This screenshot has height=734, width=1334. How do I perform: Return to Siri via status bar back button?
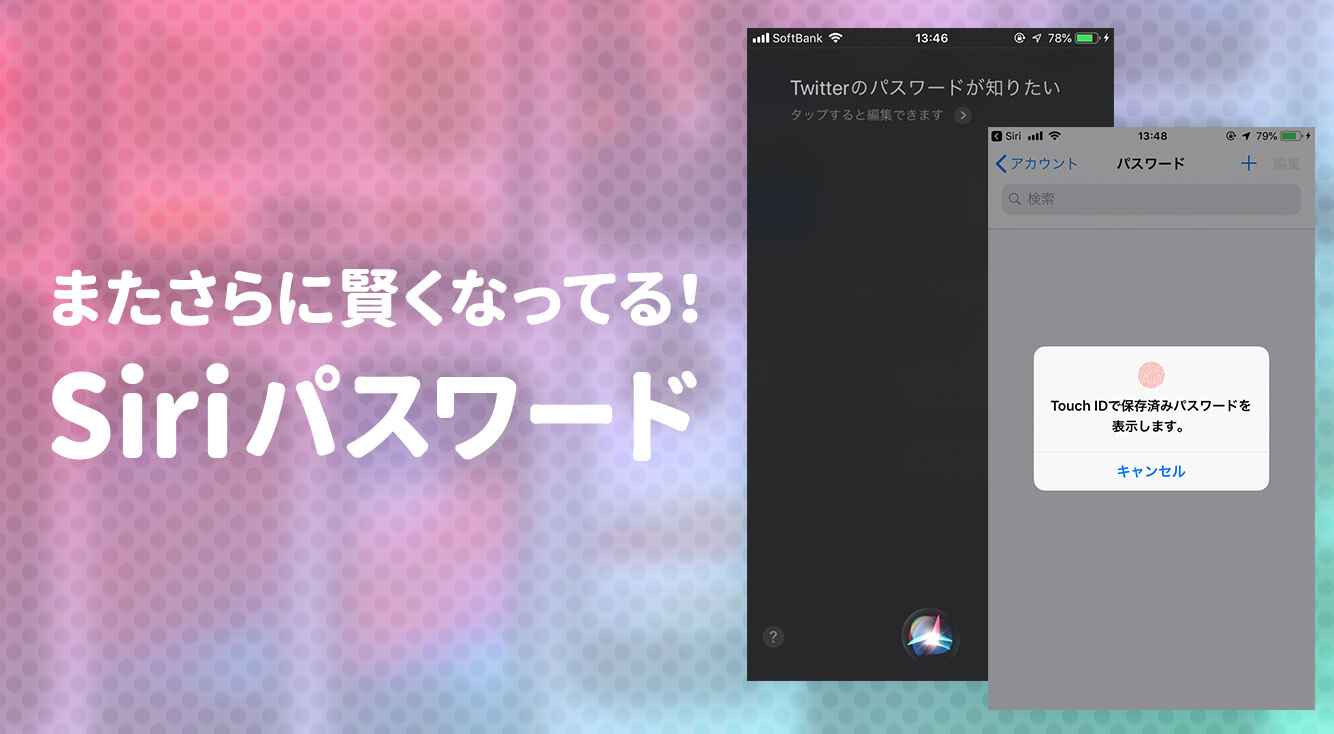tap(1006, 136)
